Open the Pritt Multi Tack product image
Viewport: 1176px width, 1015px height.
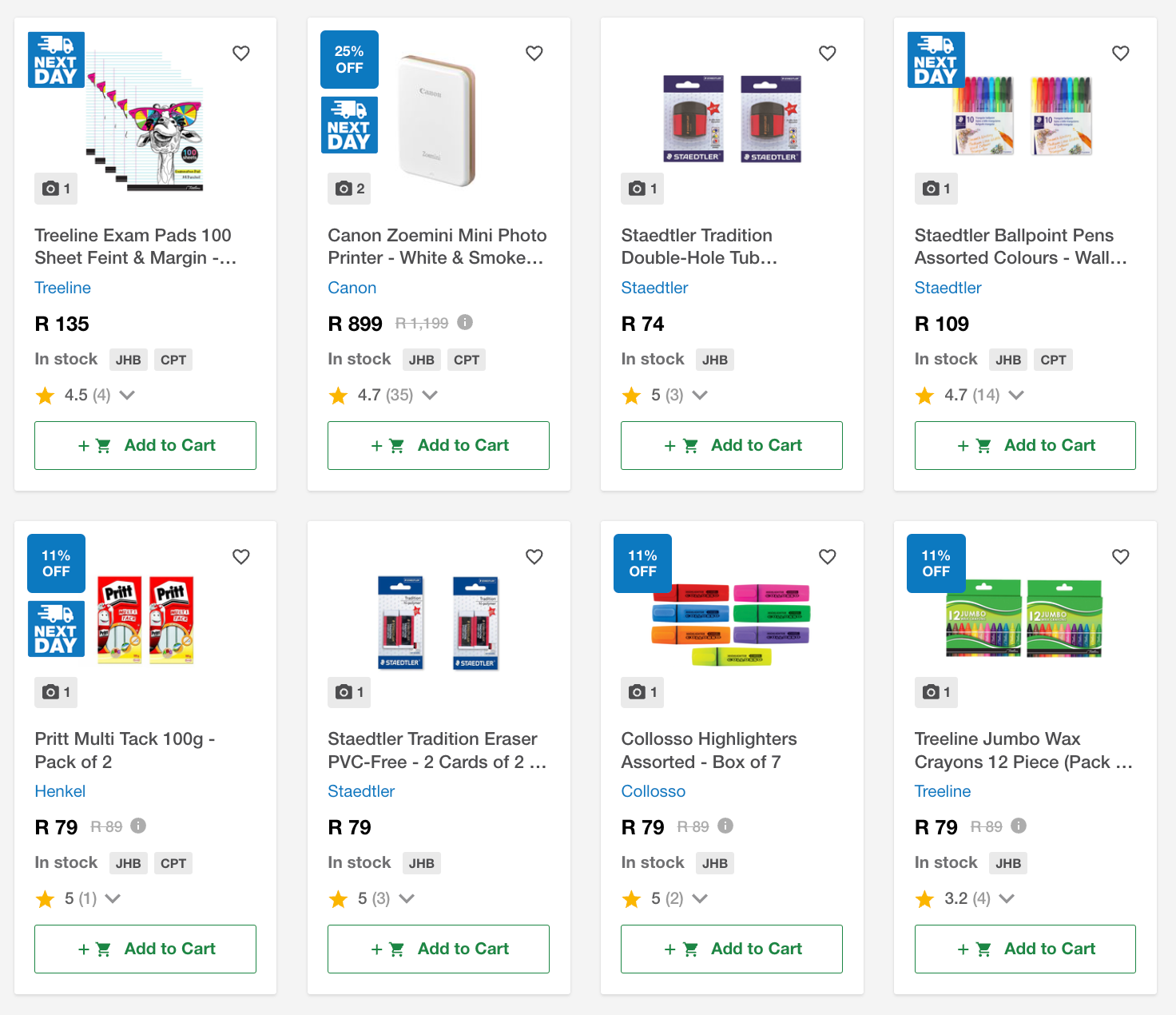coord(145,619)
